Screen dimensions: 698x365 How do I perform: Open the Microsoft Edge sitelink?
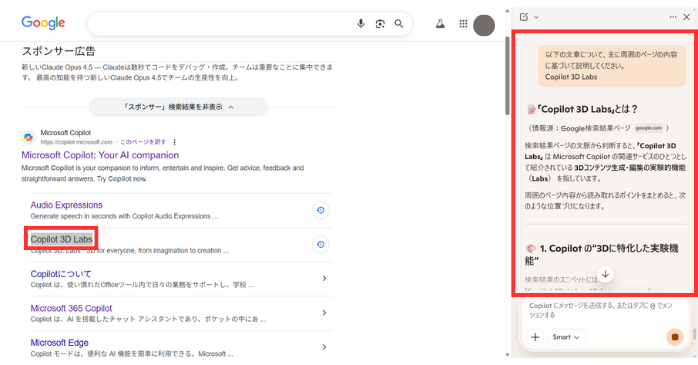(59, 342)
